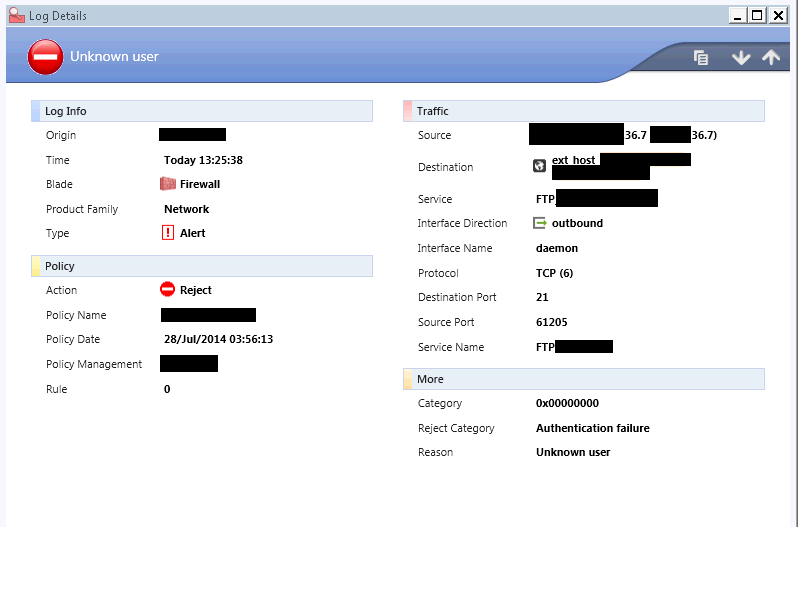Click the ext host destination label

click(x=574, y=159)
